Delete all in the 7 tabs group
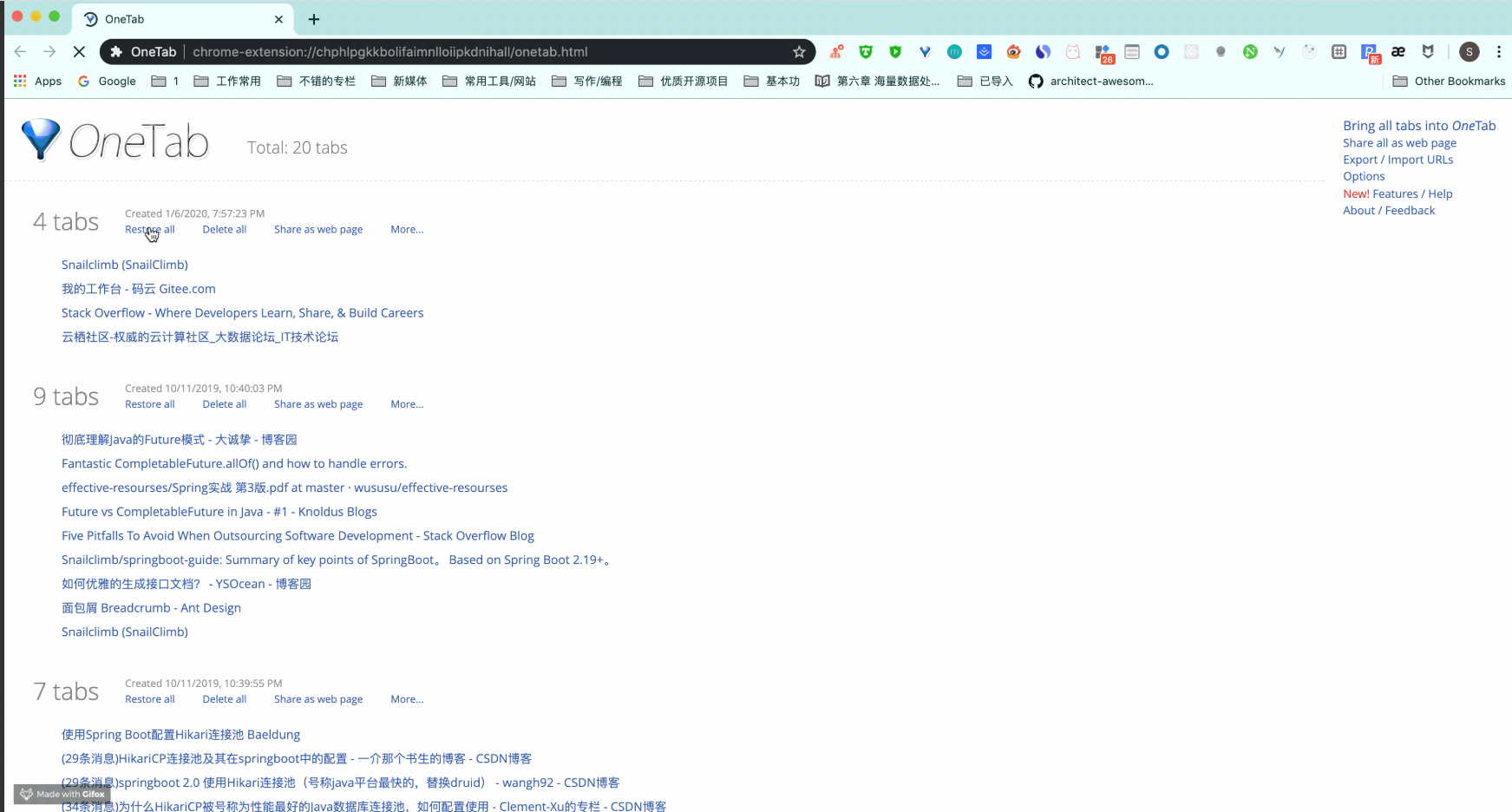Image resolution: width=1512 pixels, height=812 pixels. pos(225,699)
